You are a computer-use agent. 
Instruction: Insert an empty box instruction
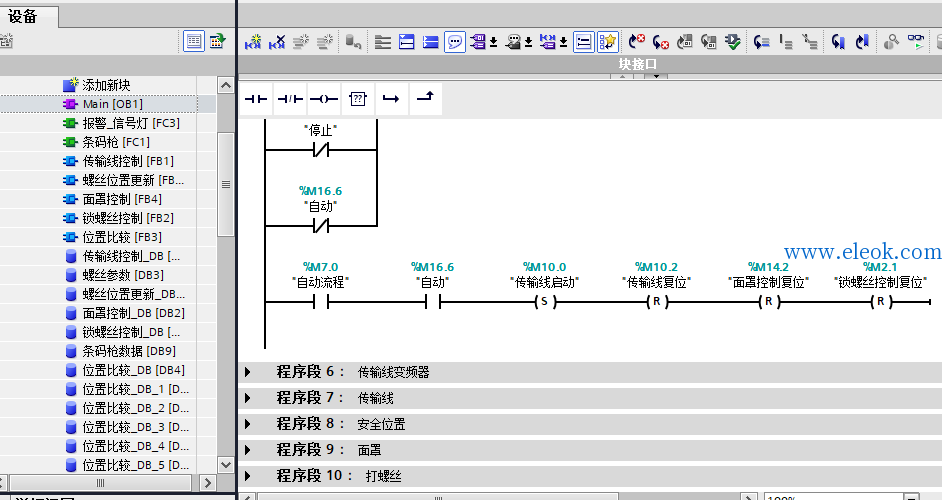coord(357,99)
